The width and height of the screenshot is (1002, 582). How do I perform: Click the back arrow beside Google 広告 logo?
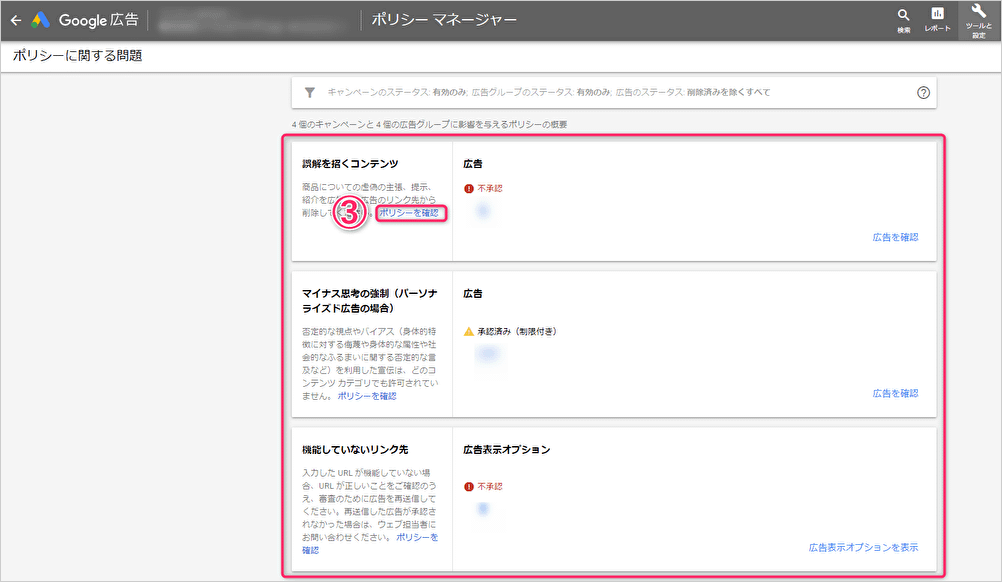point(15,20)
